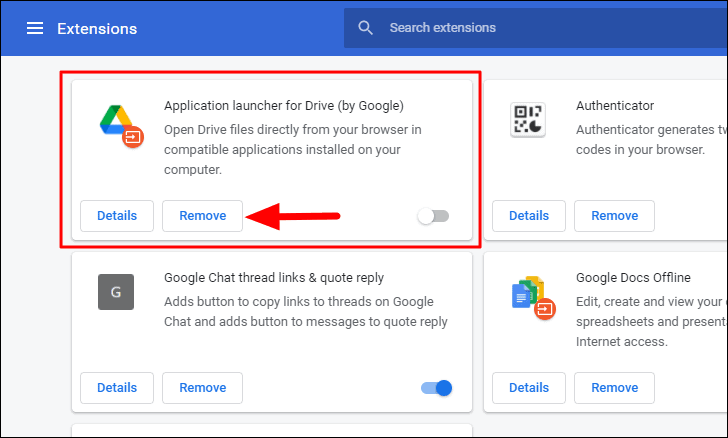Open Details for Google Chat thread links
The width and height of the screenshot is (728, 438).
[117, 388]
